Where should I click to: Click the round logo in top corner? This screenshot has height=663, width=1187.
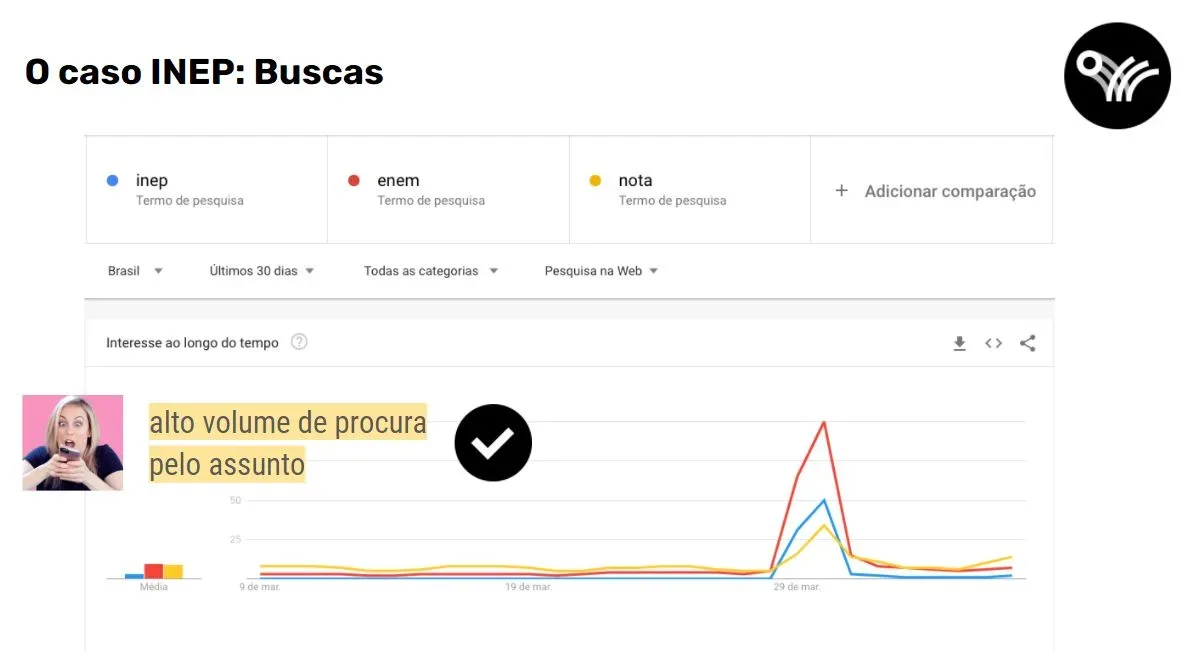pyautogui.click(x=1117, y=76)
